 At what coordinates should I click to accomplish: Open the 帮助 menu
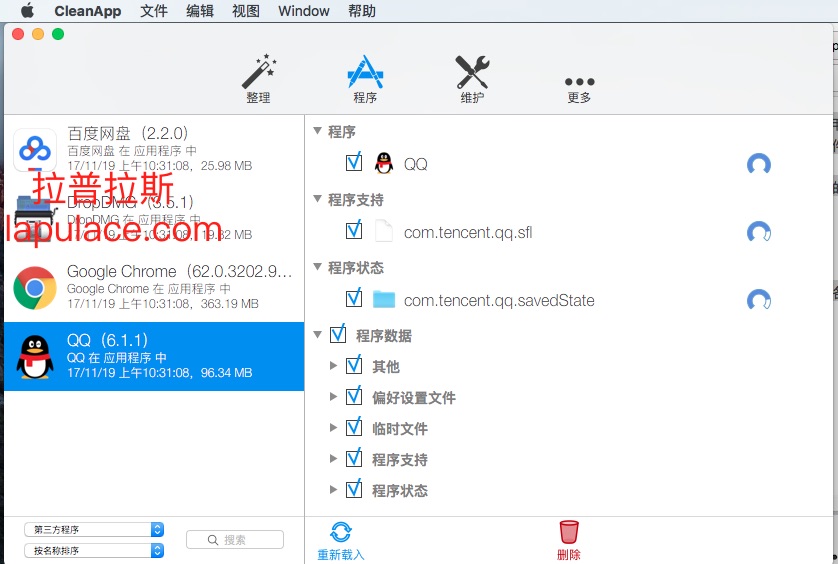[x=362, y=11]
